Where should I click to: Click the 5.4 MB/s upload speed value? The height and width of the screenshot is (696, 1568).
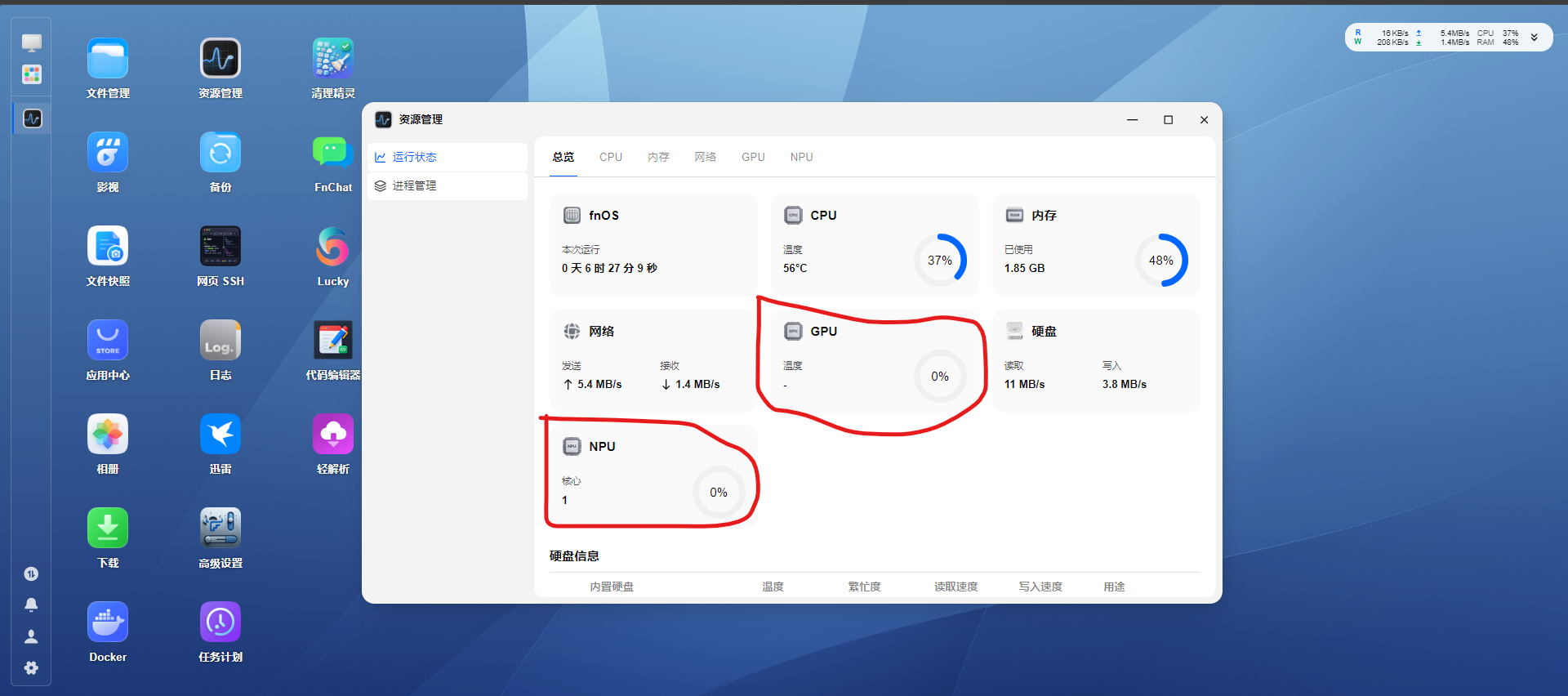click(599, 384)
